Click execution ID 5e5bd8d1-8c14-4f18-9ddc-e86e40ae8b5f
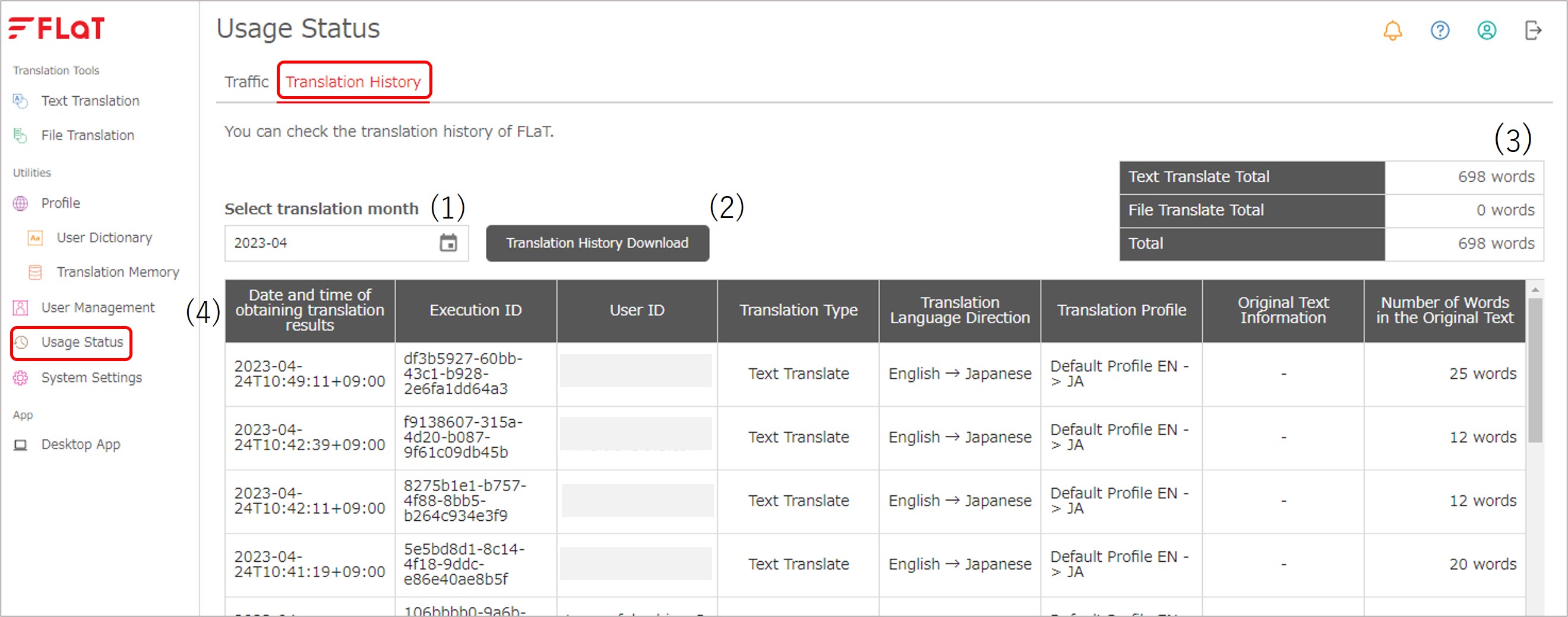The height and width of the screenshot is (617, 1568). click(x=464, y=564)
